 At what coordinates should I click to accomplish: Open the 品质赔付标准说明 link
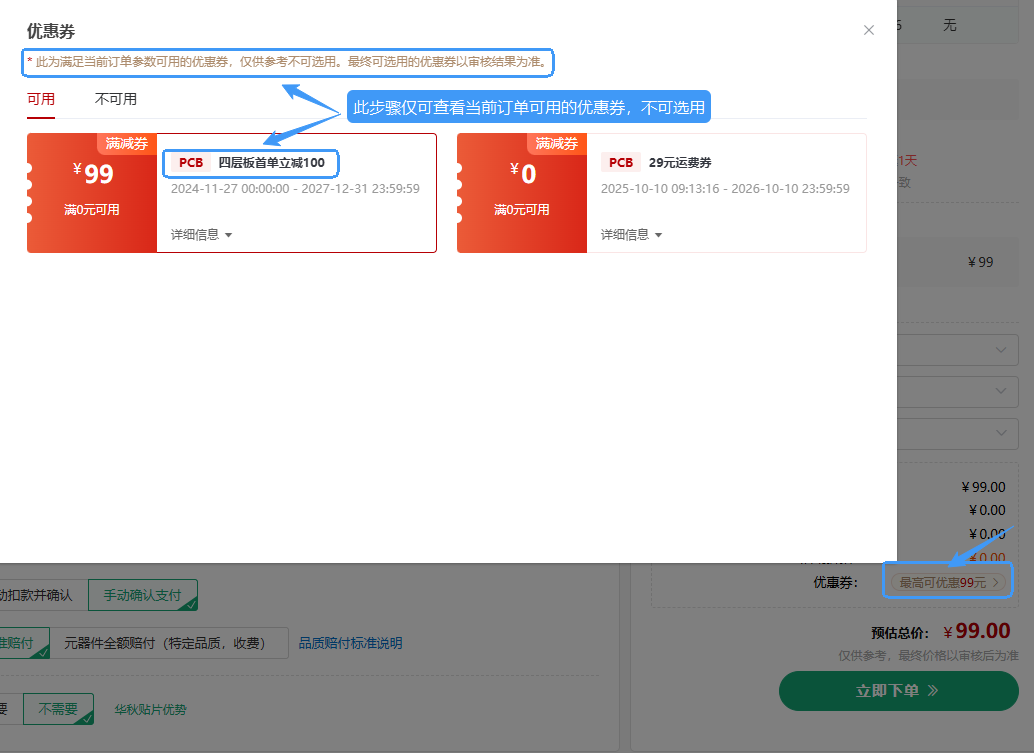point(350,643)
